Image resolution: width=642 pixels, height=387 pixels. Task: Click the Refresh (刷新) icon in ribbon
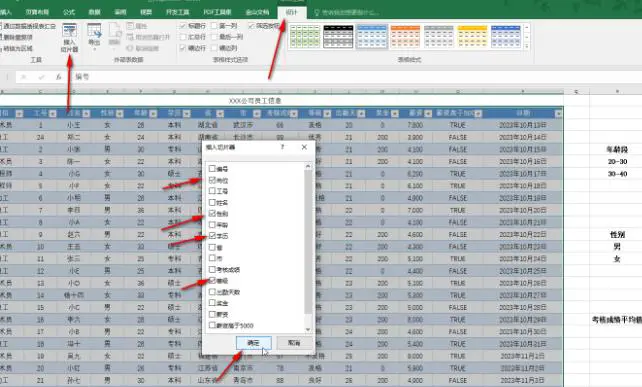tap(115, 35)
